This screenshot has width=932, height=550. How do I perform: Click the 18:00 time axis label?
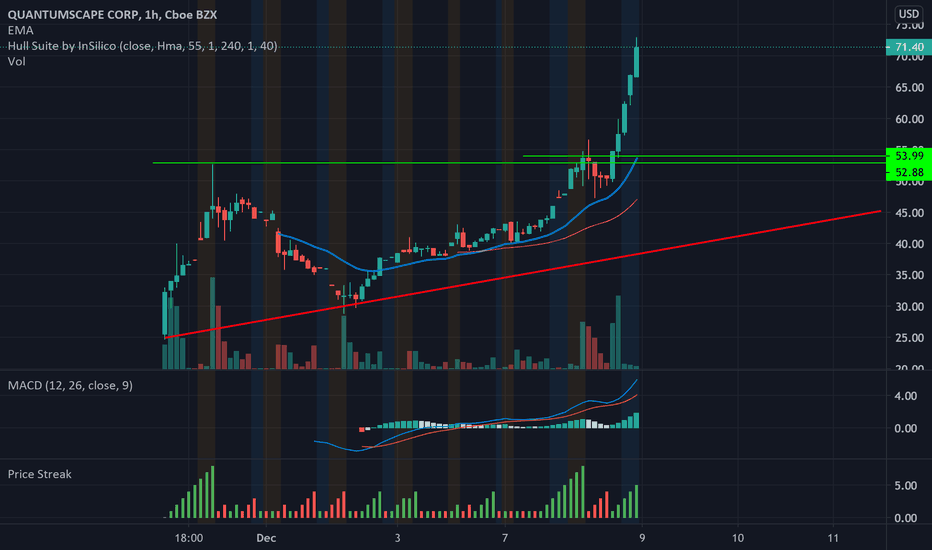[x=188, y=538]
